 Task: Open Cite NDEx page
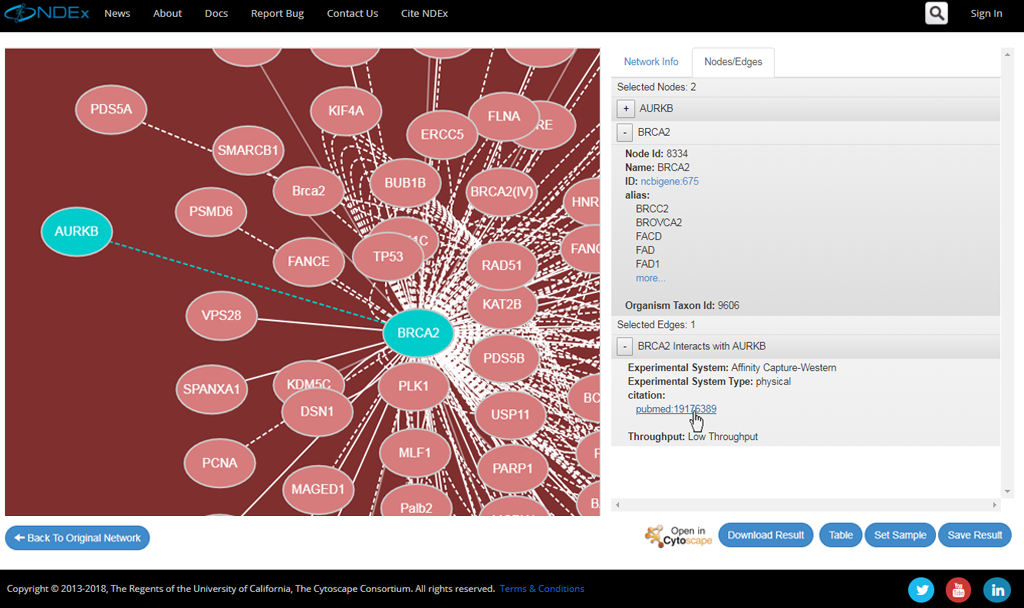coord(424,13)
